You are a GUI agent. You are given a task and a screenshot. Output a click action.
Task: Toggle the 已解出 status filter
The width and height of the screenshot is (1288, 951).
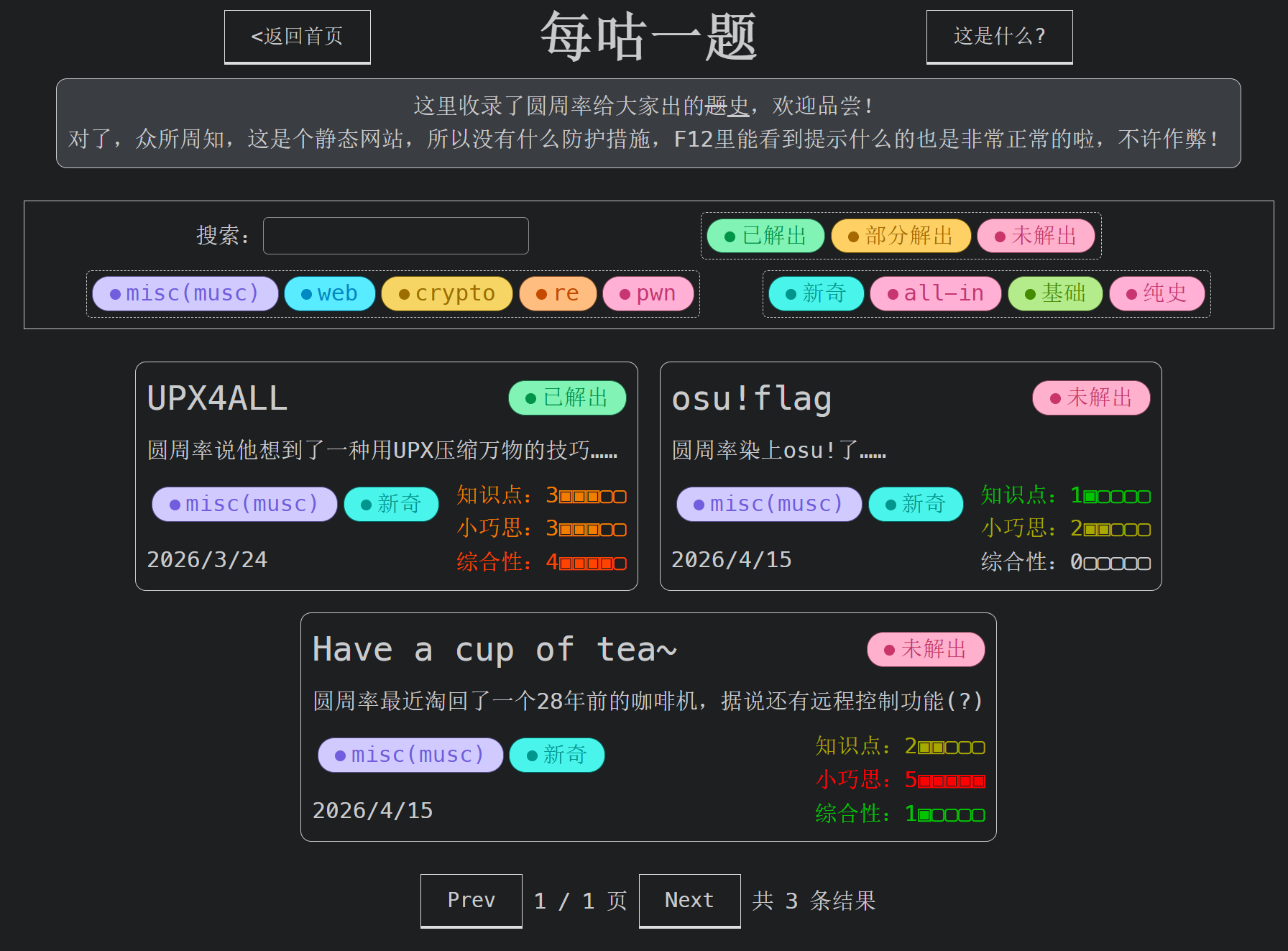pyautogui.click(x=765, y=236)
